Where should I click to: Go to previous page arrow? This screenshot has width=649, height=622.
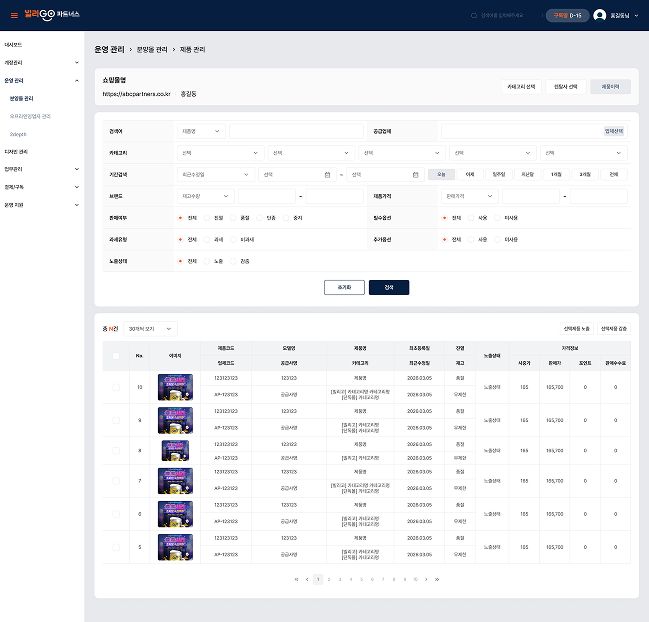click(x=307, y=579)
